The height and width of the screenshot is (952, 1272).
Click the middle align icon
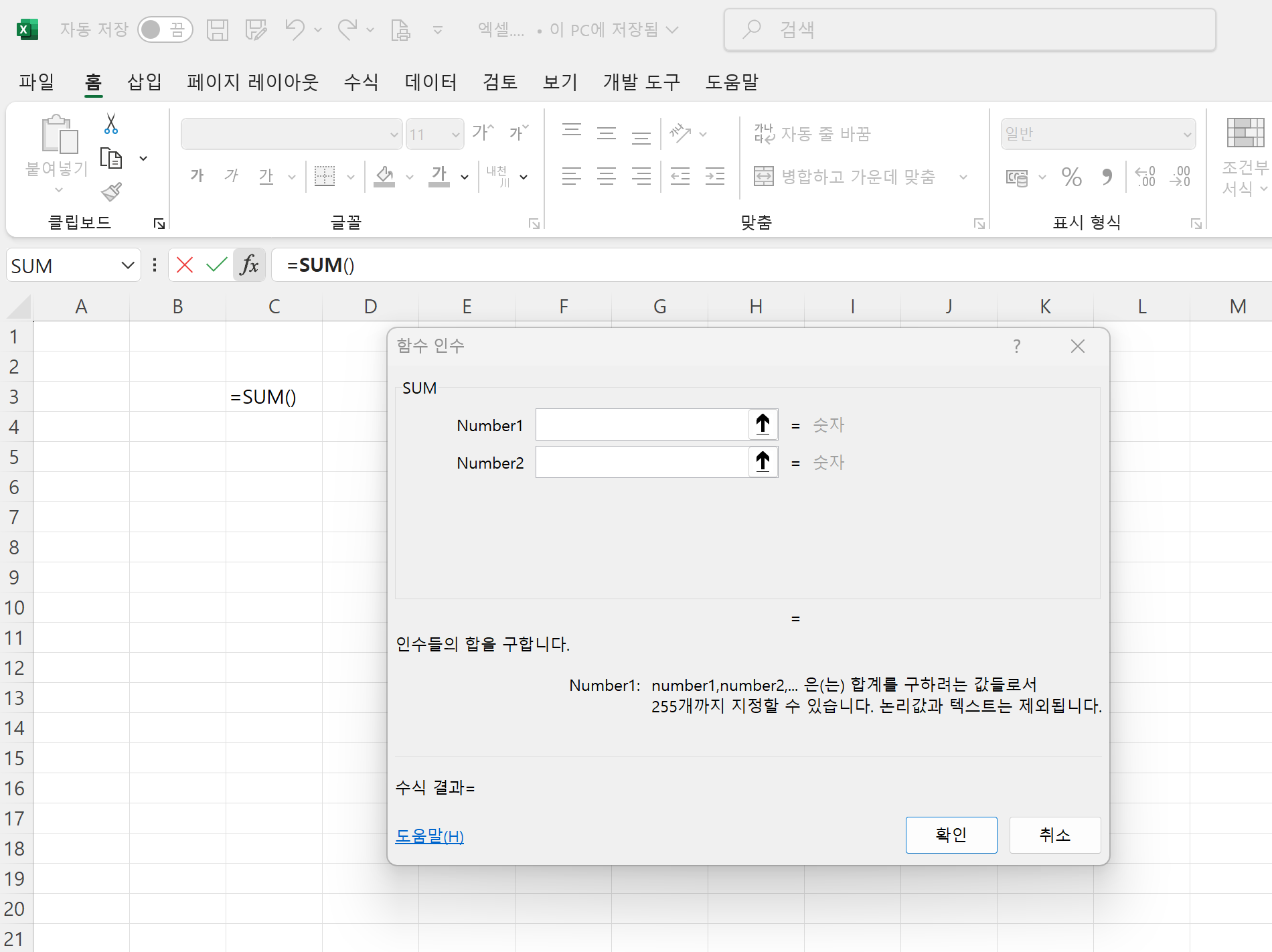click(x=607, y=133)
